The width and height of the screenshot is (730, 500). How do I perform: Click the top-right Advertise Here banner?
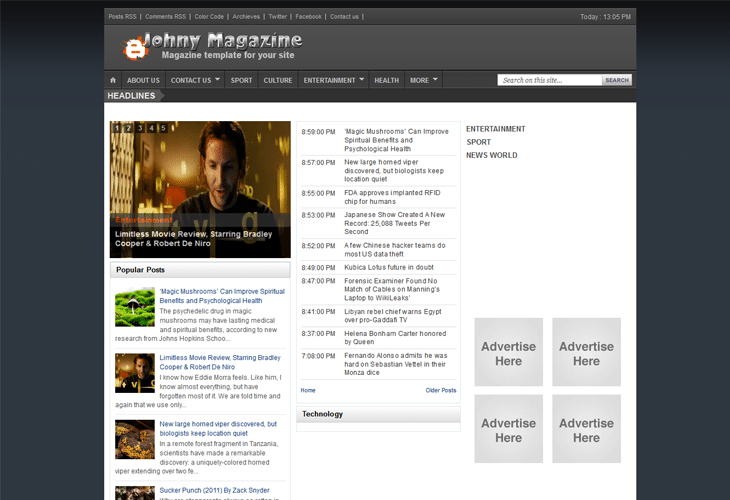586,352
